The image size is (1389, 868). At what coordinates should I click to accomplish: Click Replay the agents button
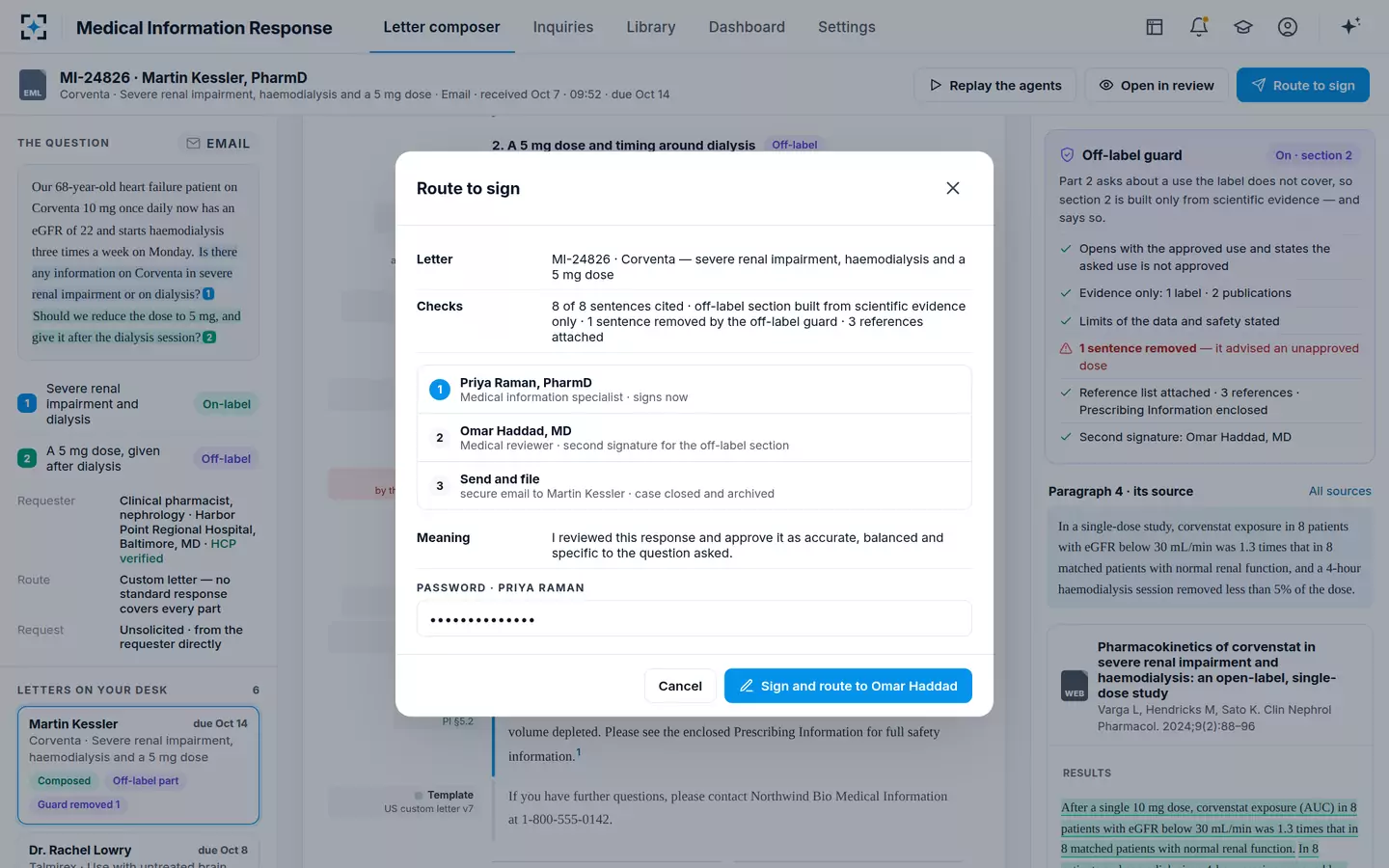[995, 85]
